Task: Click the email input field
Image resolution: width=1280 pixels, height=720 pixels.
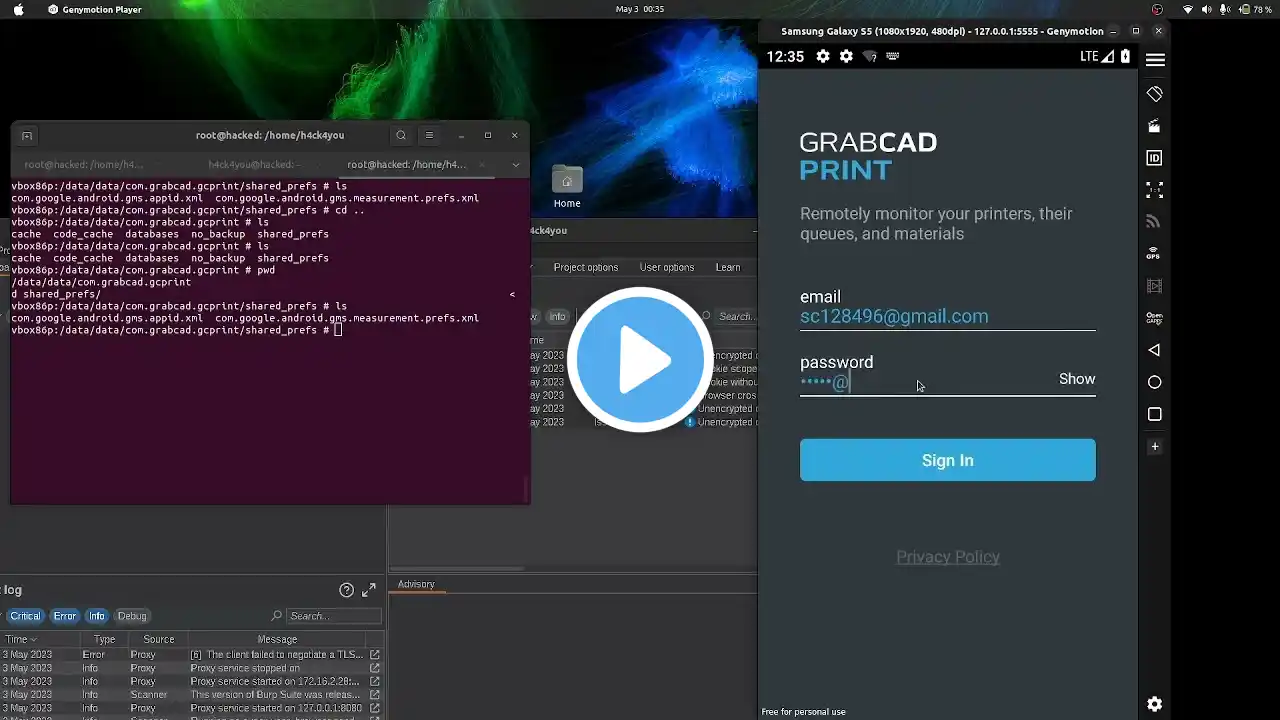Action: (x=948, y=317)
